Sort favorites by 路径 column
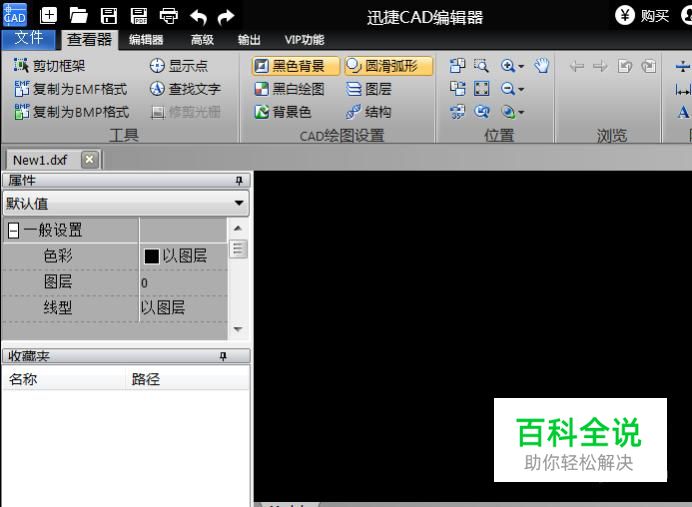The image size is (692, 507). [x=187, y=379]
